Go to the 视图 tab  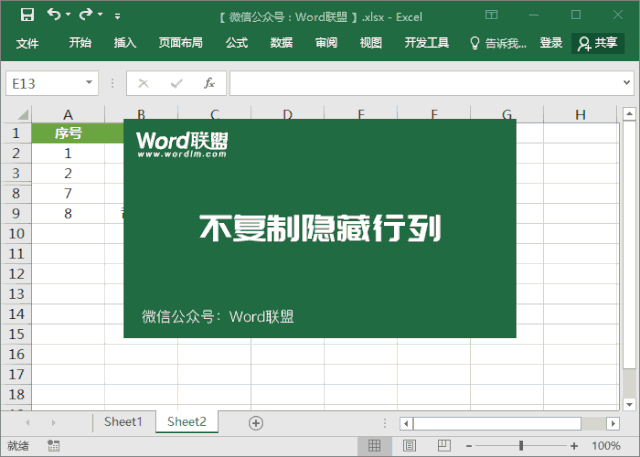pos(371,42)
